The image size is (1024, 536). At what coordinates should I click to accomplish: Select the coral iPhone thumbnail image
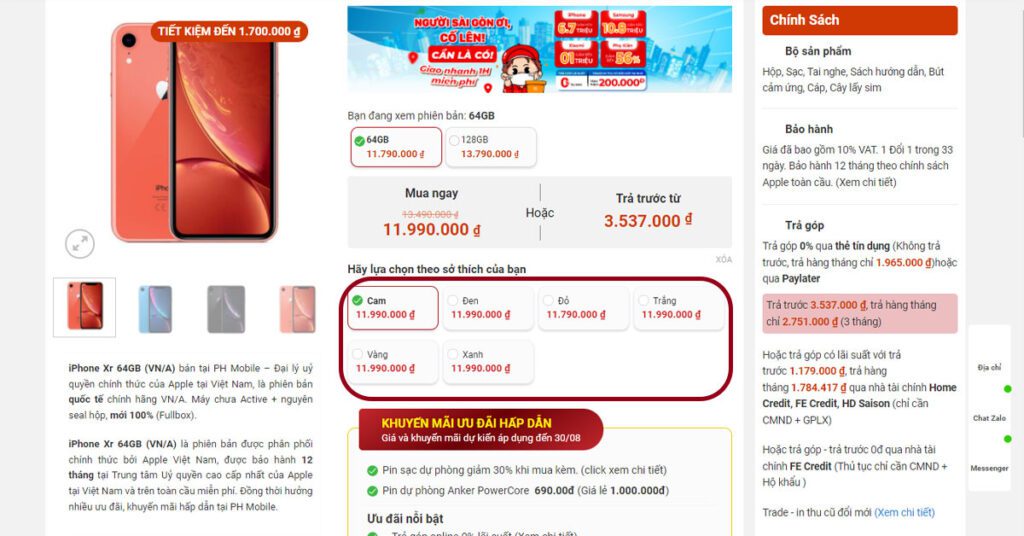[84, 307]
